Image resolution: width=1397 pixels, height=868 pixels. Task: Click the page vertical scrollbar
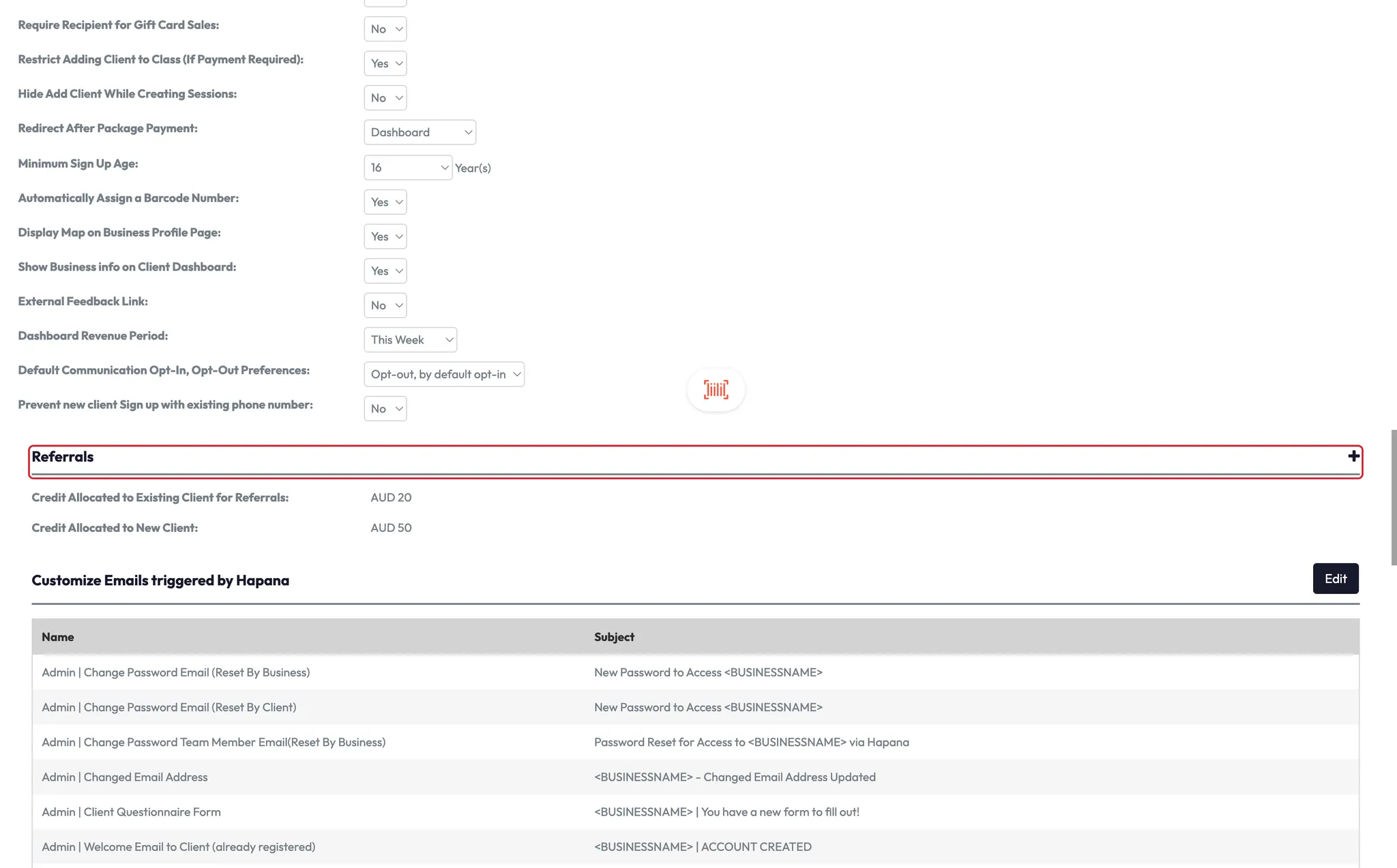[x=1393, y=498]
